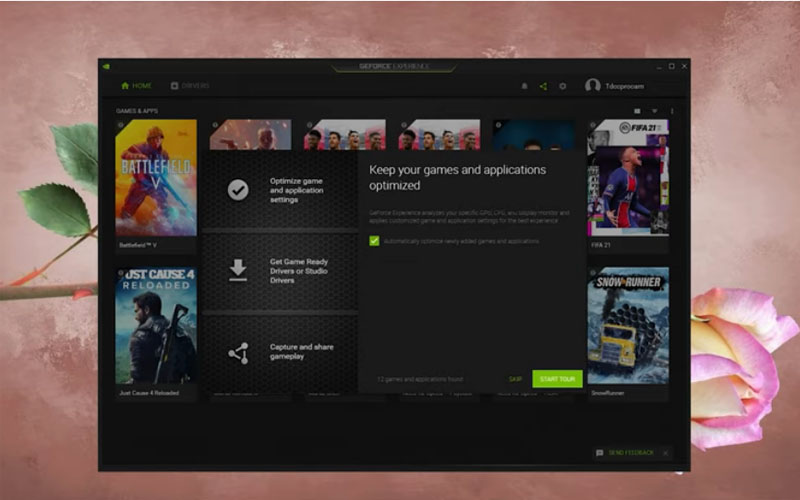Select Capture and share gameplay
800x500 pixels.
pyautogui.click(x=280, y=353)
